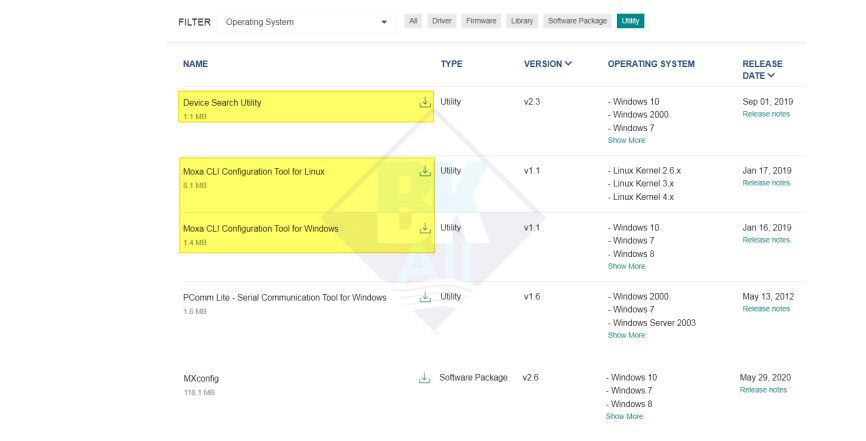The image size is (866, 441).
Task: Click Moxa CLI Configuration Tool for Windows name
Action: pos(261,229)
